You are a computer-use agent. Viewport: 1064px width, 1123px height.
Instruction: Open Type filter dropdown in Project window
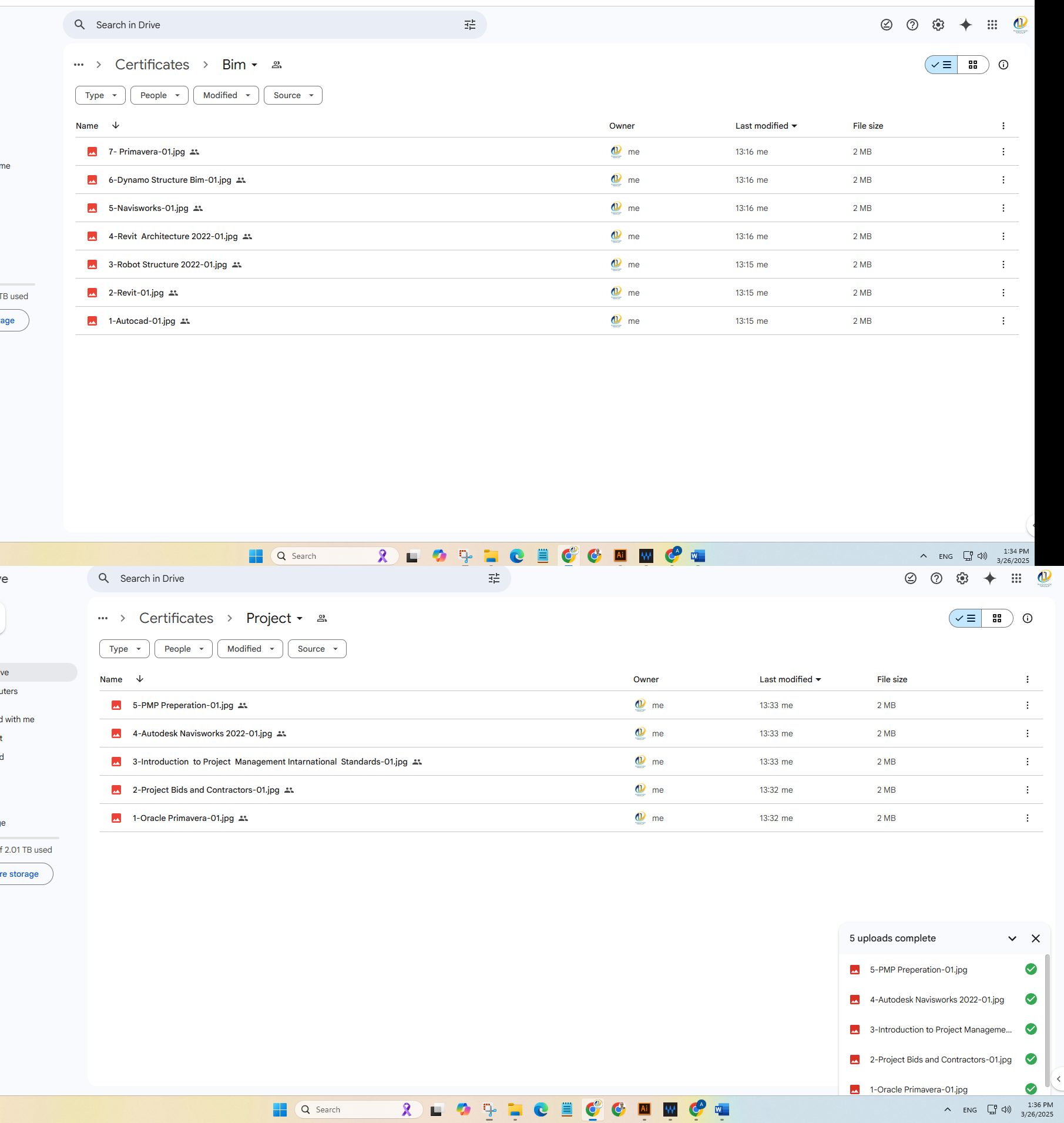tap(125, 649)
